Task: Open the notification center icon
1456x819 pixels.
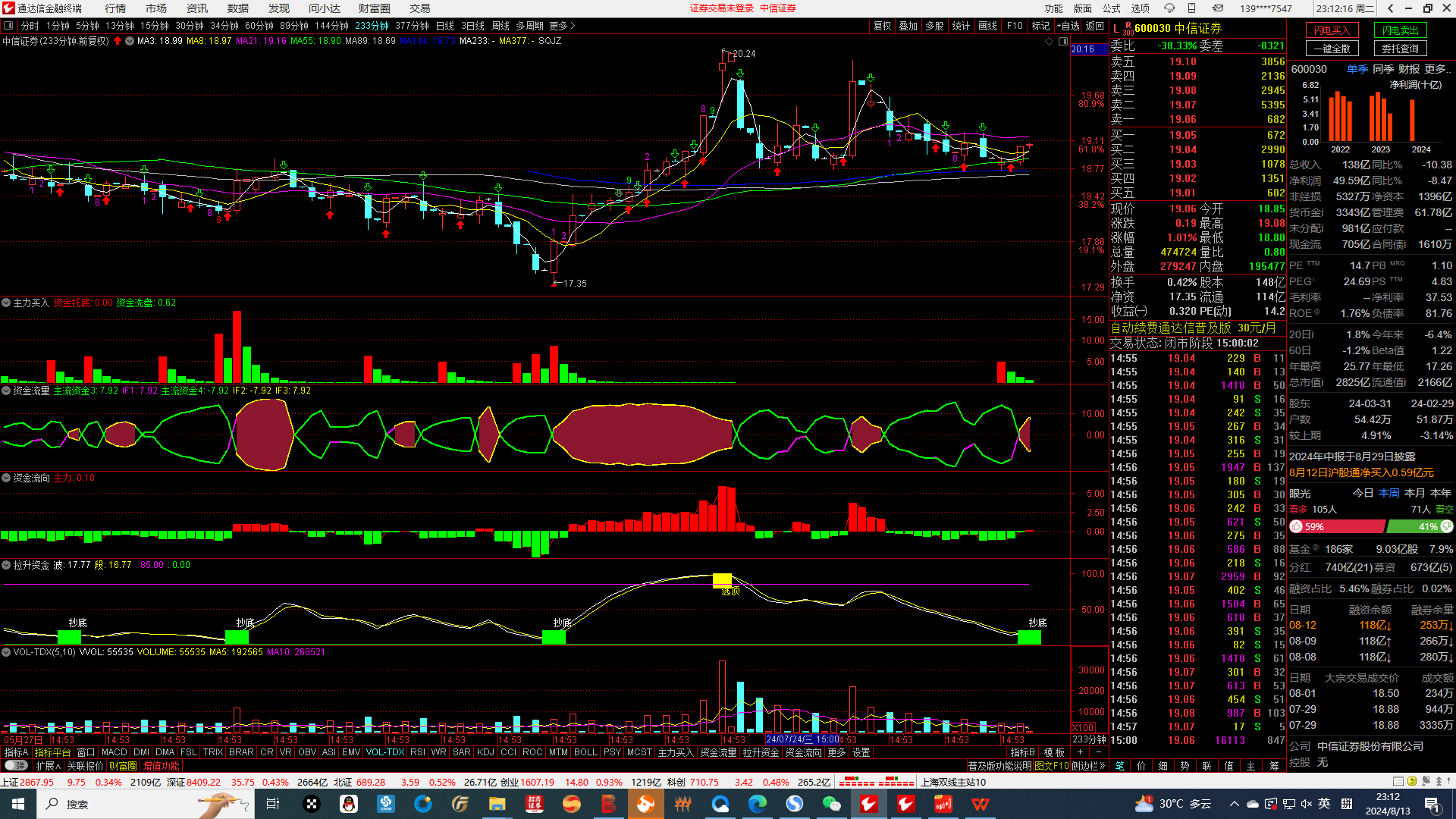Action: coord(1432,804)
